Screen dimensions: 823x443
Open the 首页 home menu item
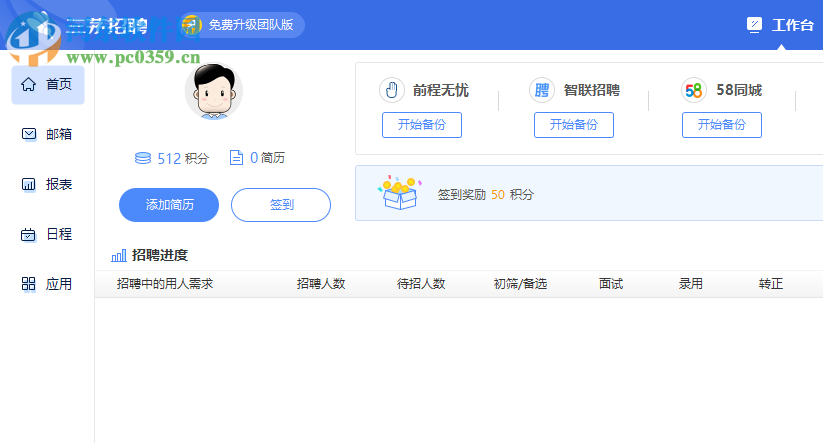48,85
